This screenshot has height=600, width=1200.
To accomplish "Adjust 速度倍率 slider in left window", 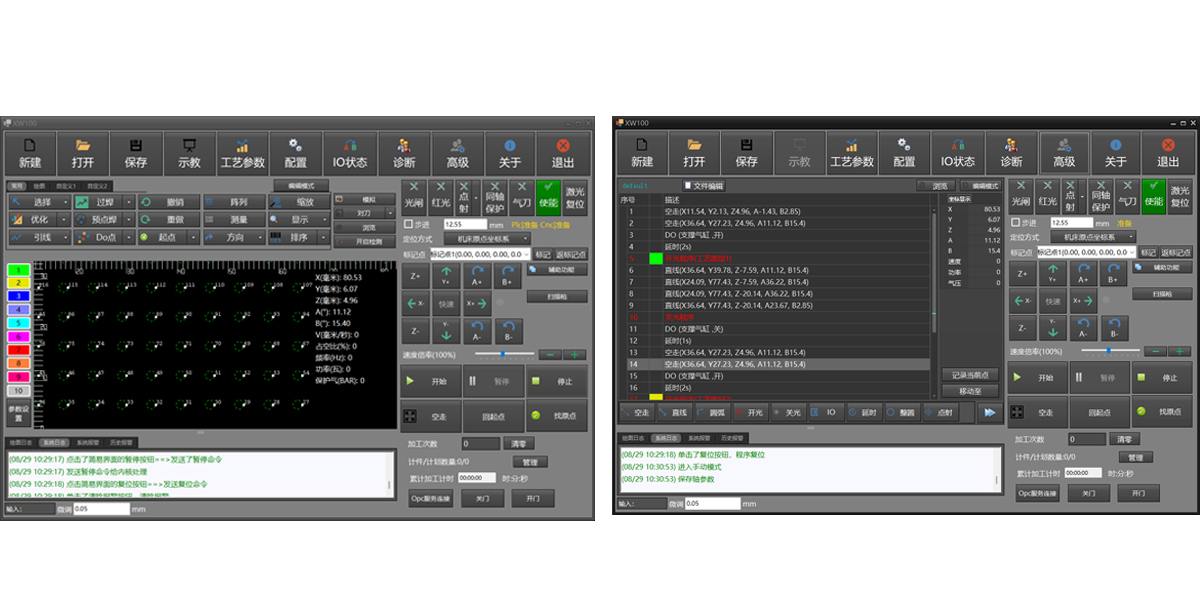I will [503, 354].
